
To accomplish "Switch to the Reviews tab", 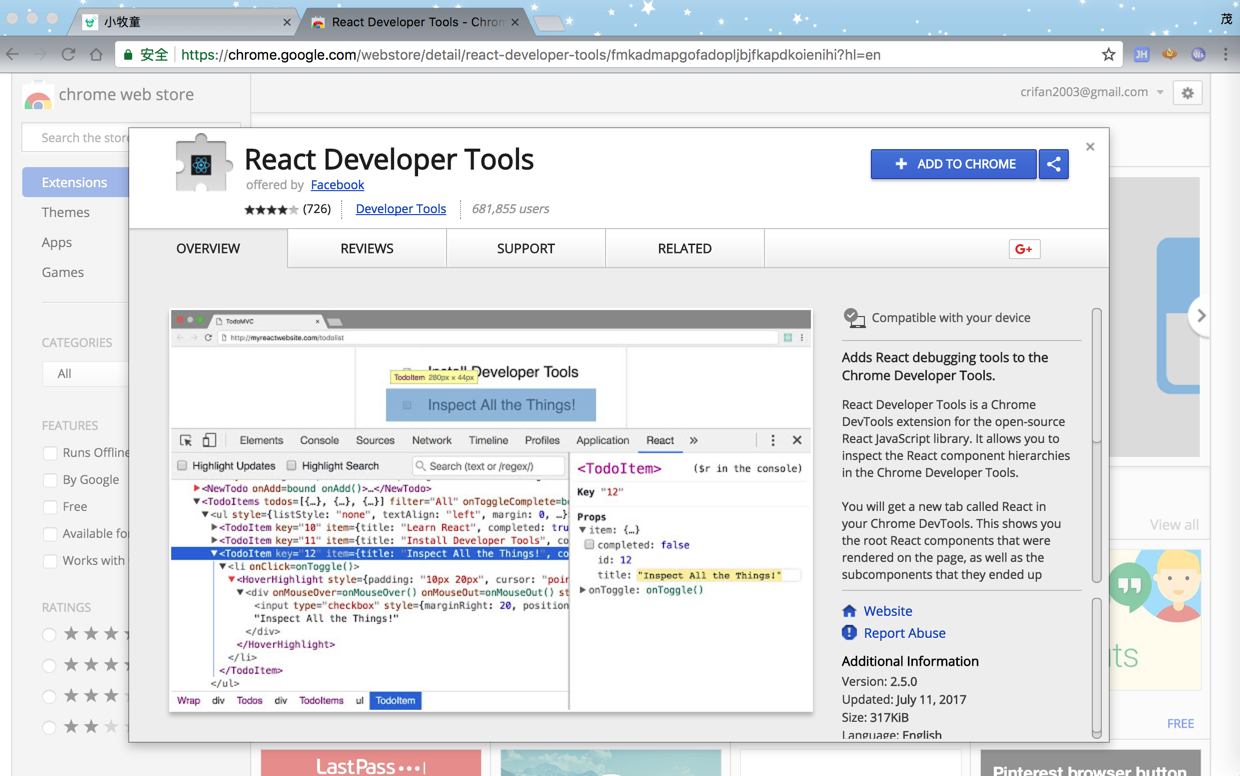I will coord(367,249).
